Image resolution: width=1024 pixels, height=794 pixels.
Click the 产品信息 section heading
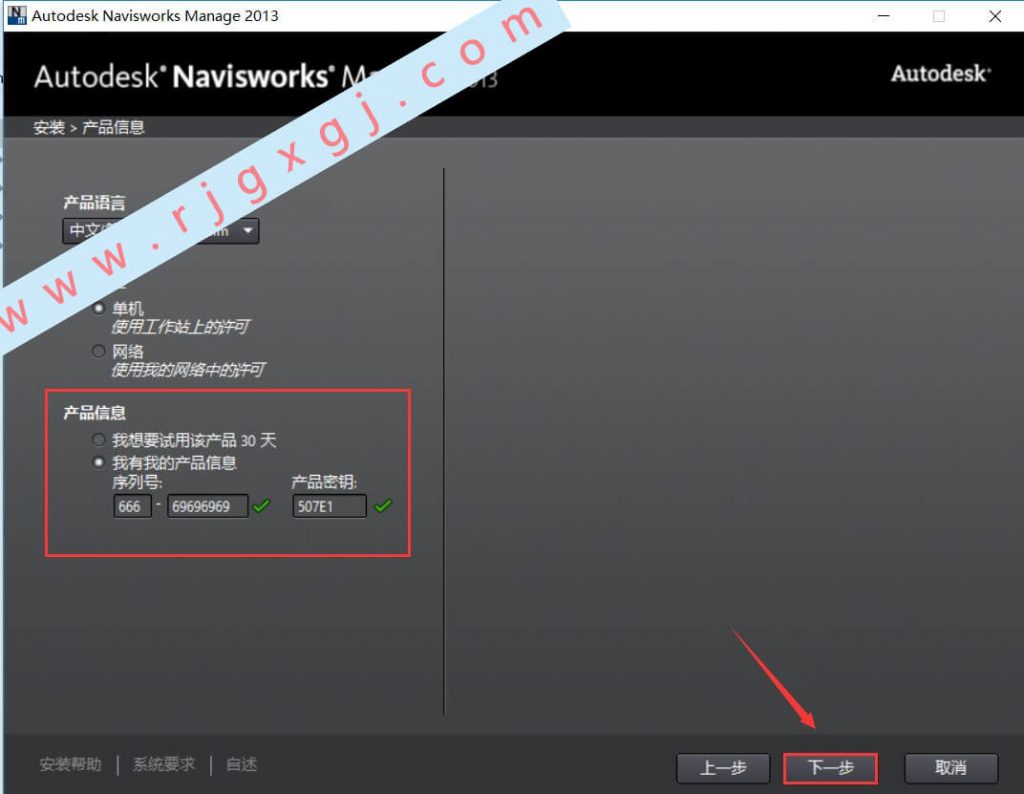94,413
